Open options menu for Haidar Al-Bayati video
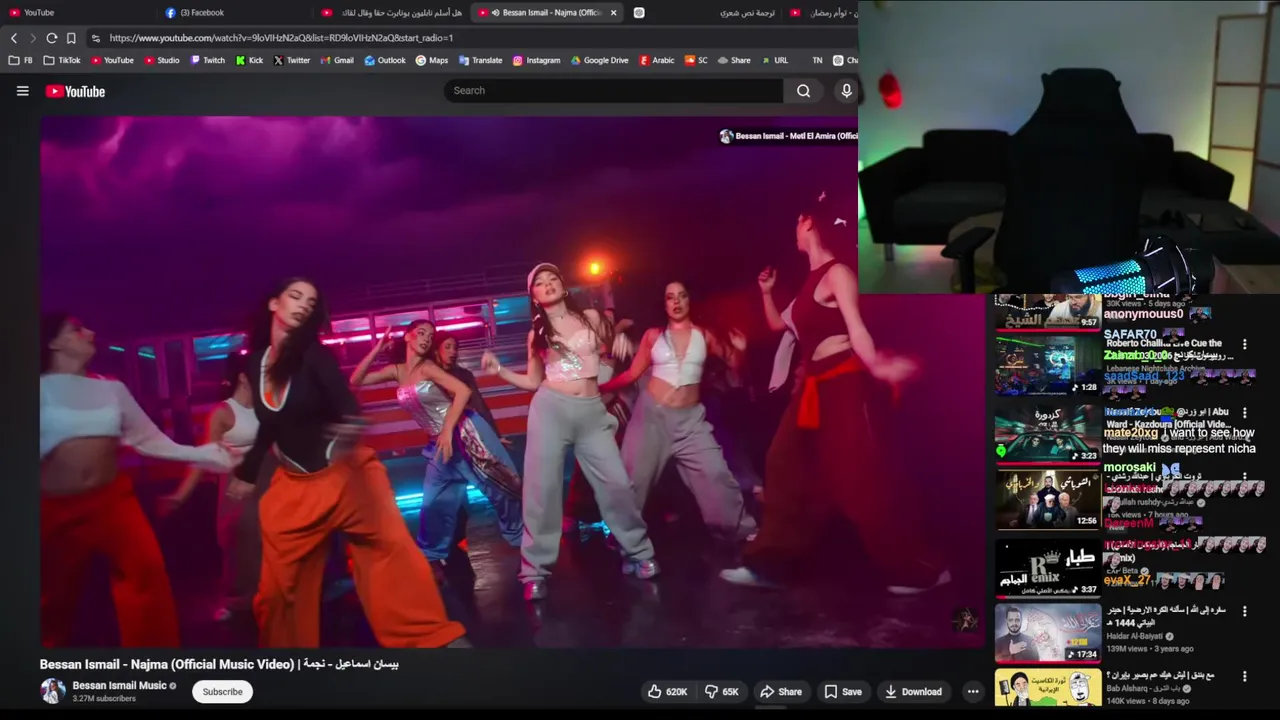This screenshot has height=720, width=1280. (1245, 610)
